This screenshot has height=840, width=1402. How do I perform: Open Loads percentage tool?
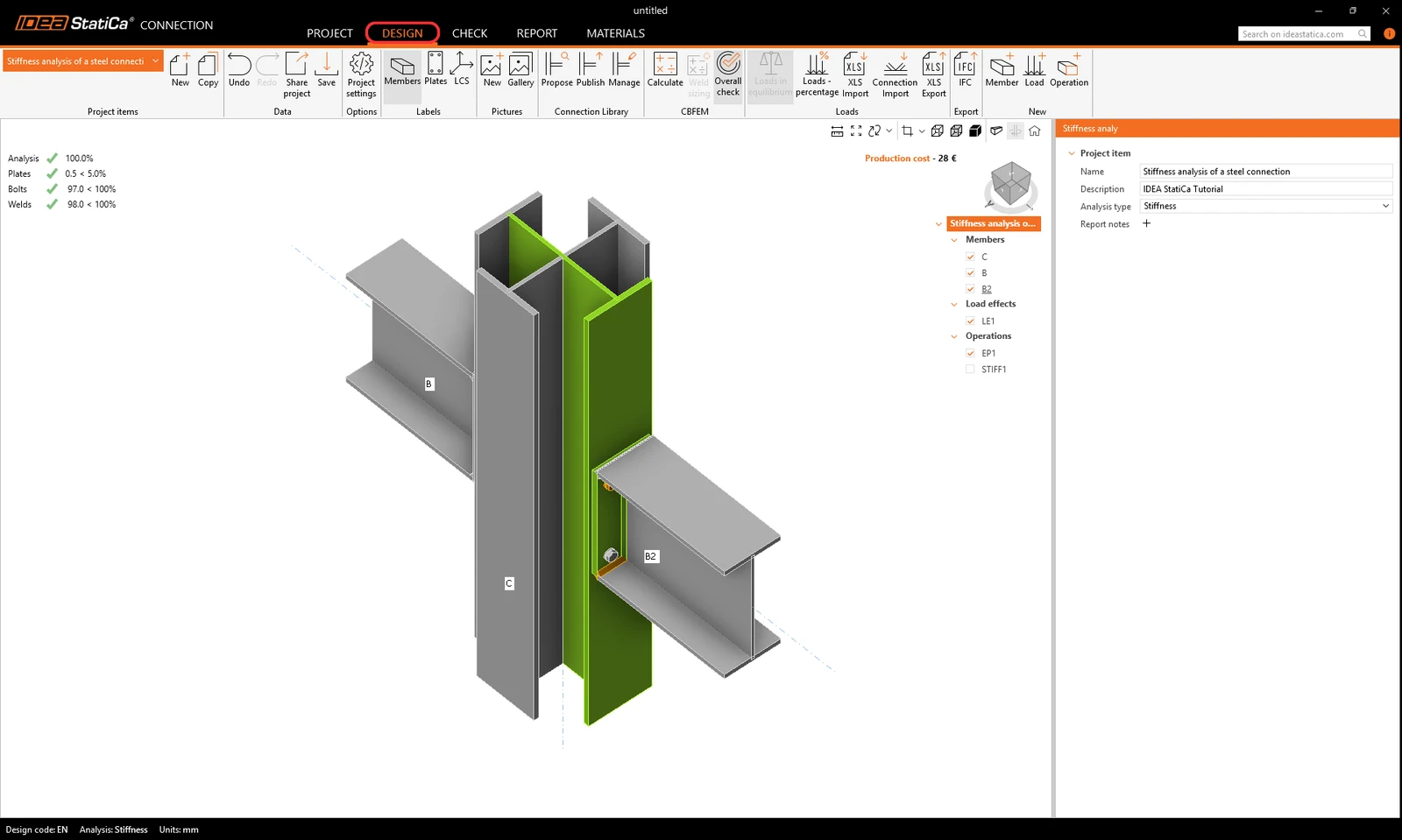(x=817, y=74)
